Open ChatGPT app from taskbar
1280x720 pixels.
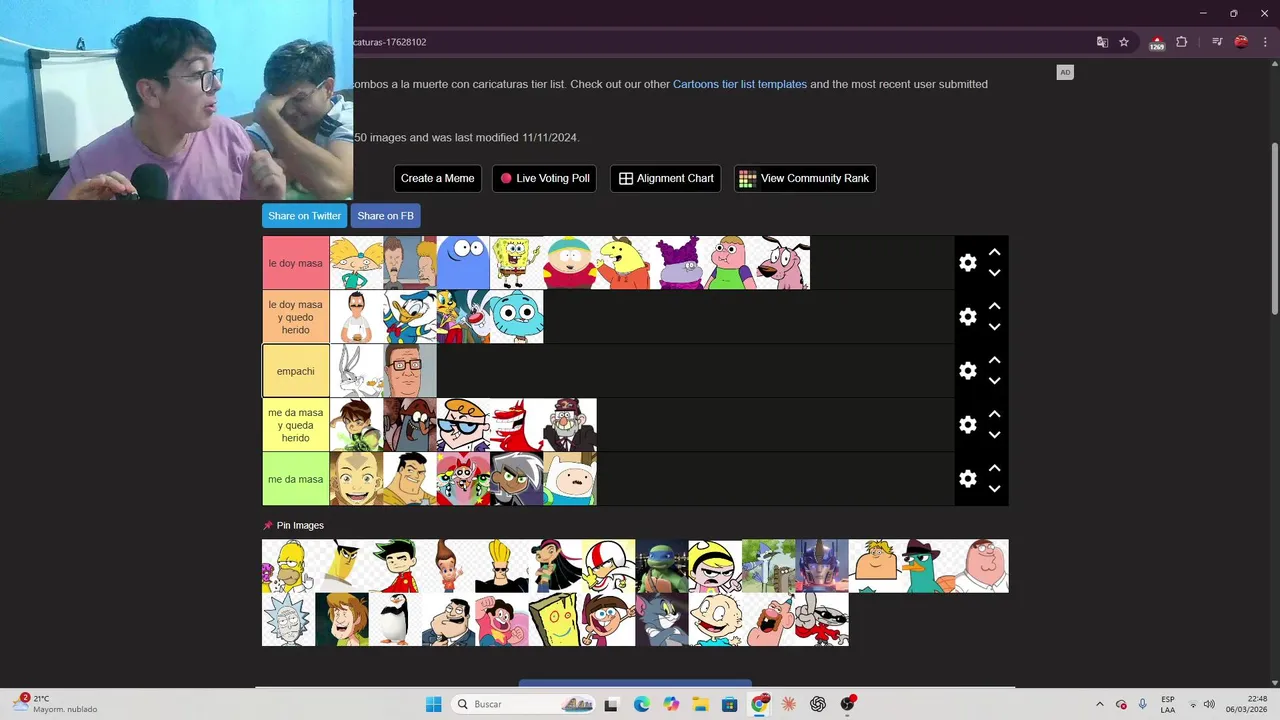818,704
